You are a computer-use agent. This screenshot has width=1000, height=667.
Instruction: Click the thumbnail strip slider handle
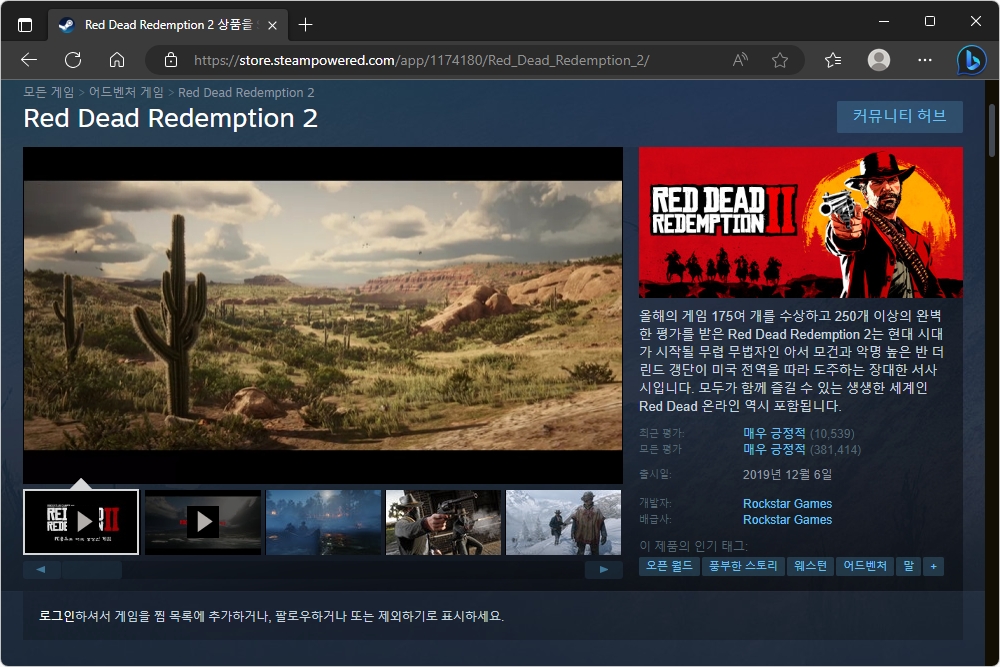[x=92, y=569]
